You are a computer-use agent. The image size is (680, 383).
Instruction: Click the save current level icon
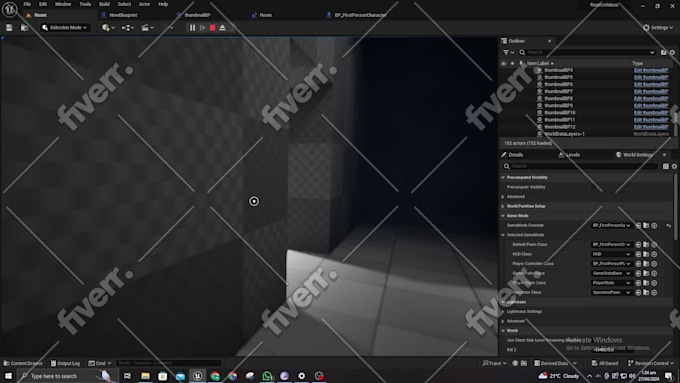[x=9, y=28]
